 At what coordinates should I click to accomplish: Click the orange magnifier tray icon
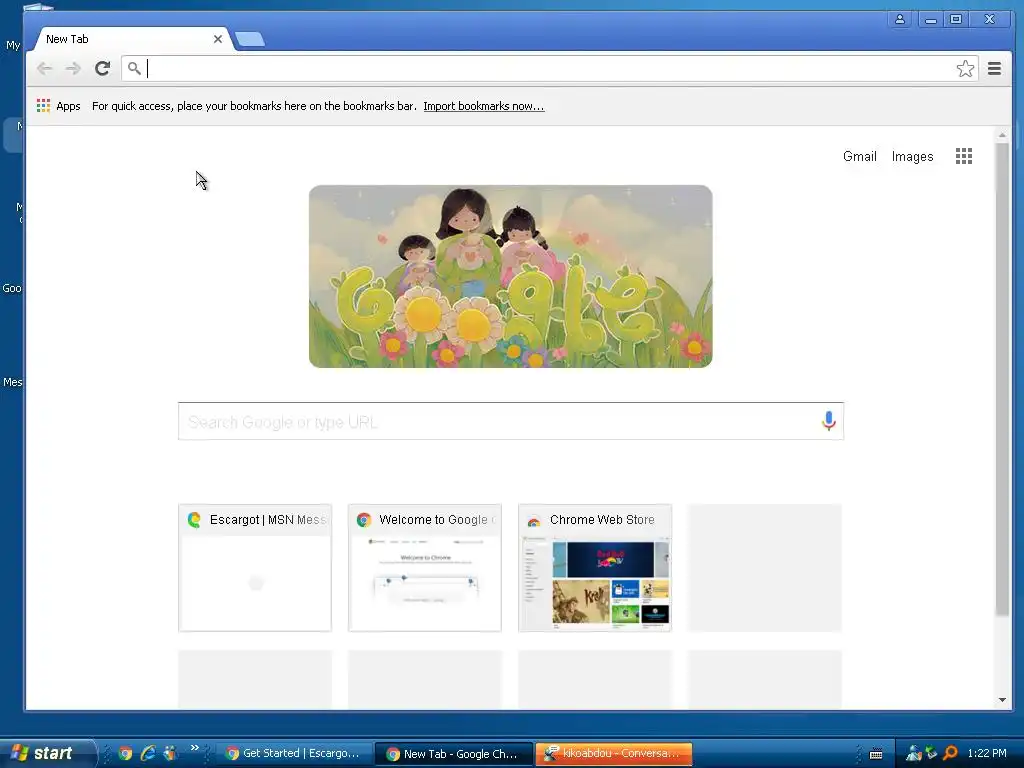(950, 754)
